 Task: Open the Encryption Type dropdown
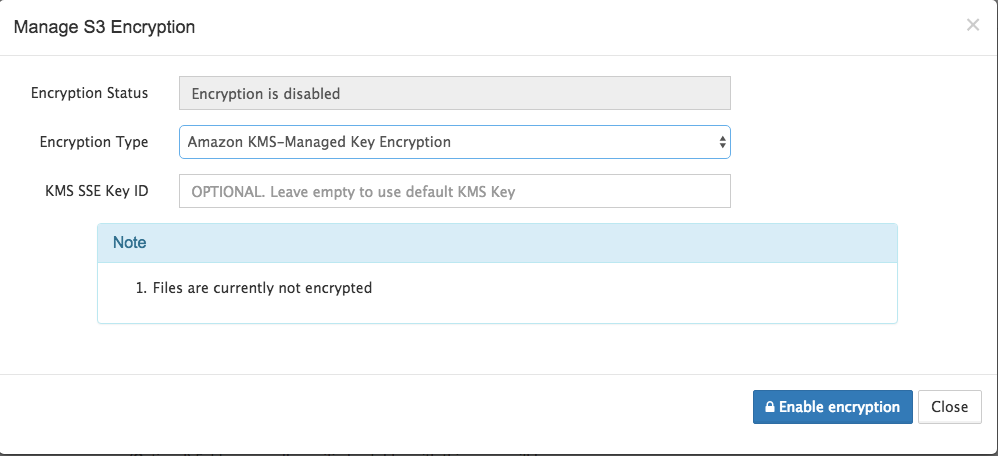(454, 142)
